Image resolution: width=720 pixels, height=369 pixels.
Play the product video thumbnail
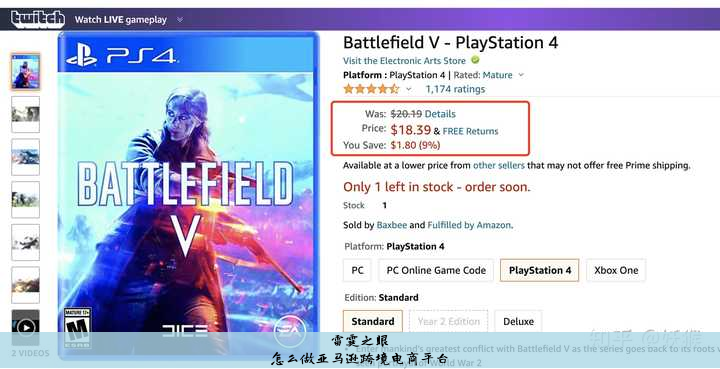pyautogui.click(x=26, y=327)
